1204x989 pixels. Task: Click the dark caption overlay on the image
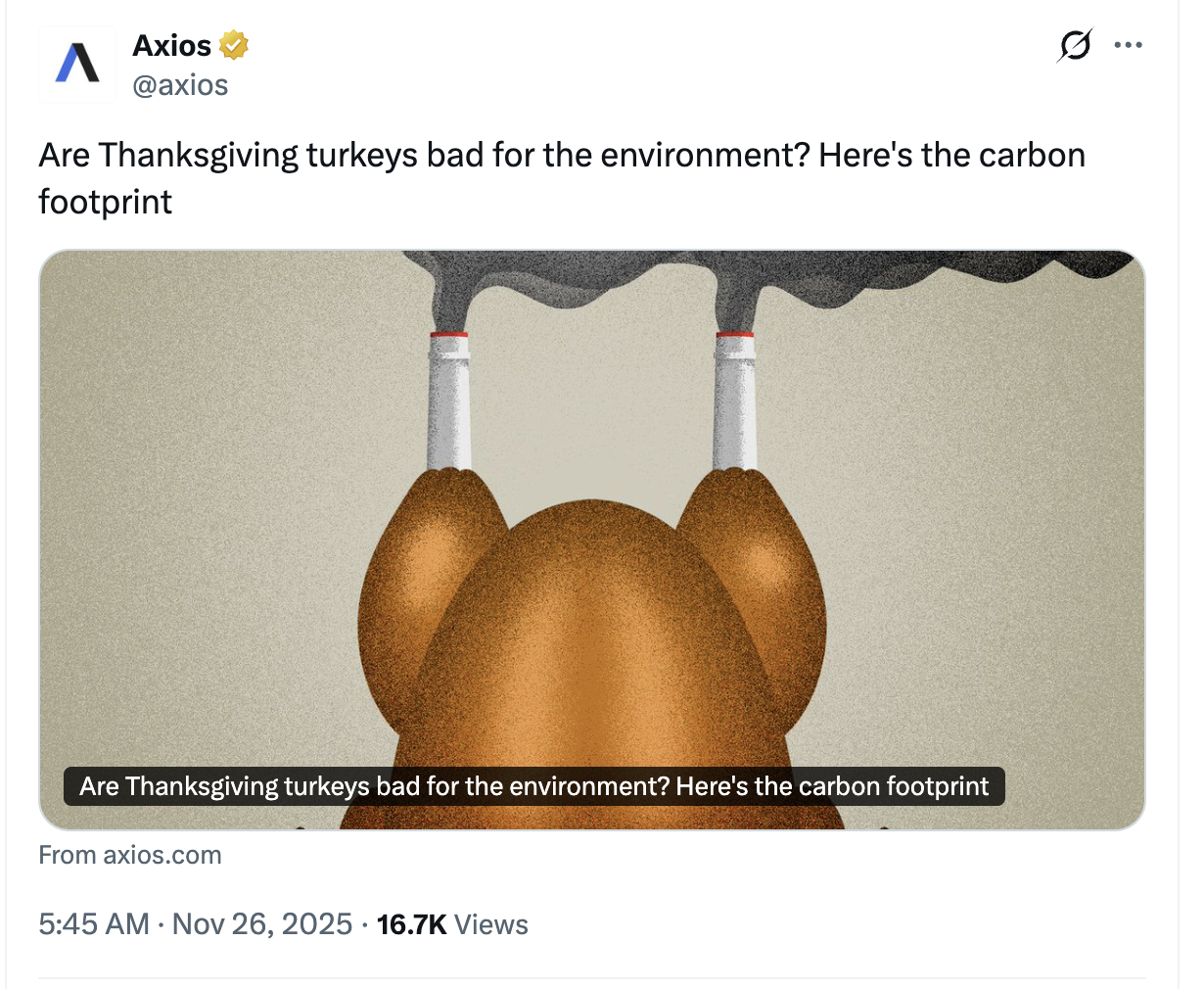[533, 786]
